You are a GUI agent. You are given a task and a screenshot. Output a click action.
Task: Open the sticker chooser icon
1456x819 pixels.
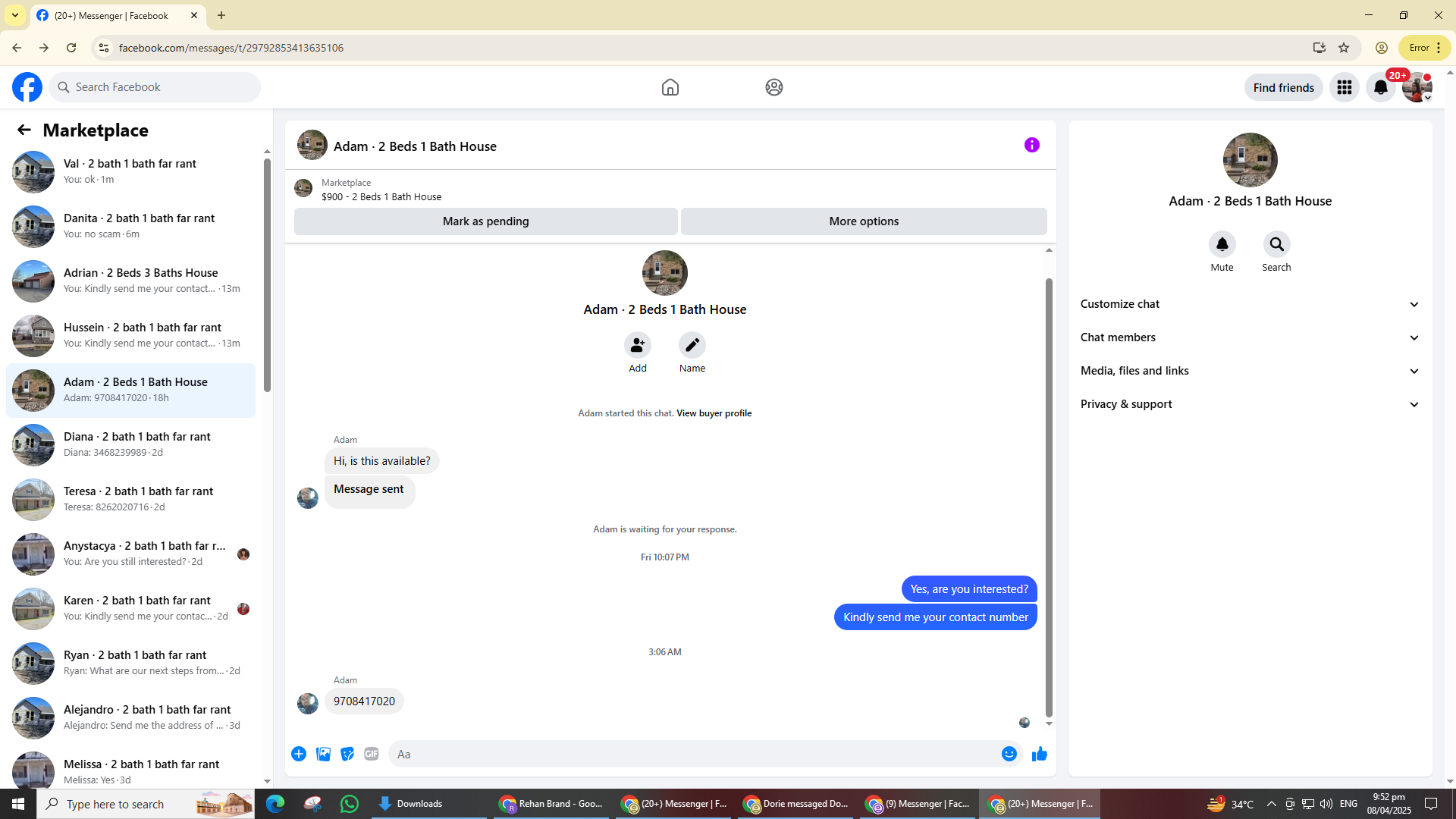click(347, 754)
